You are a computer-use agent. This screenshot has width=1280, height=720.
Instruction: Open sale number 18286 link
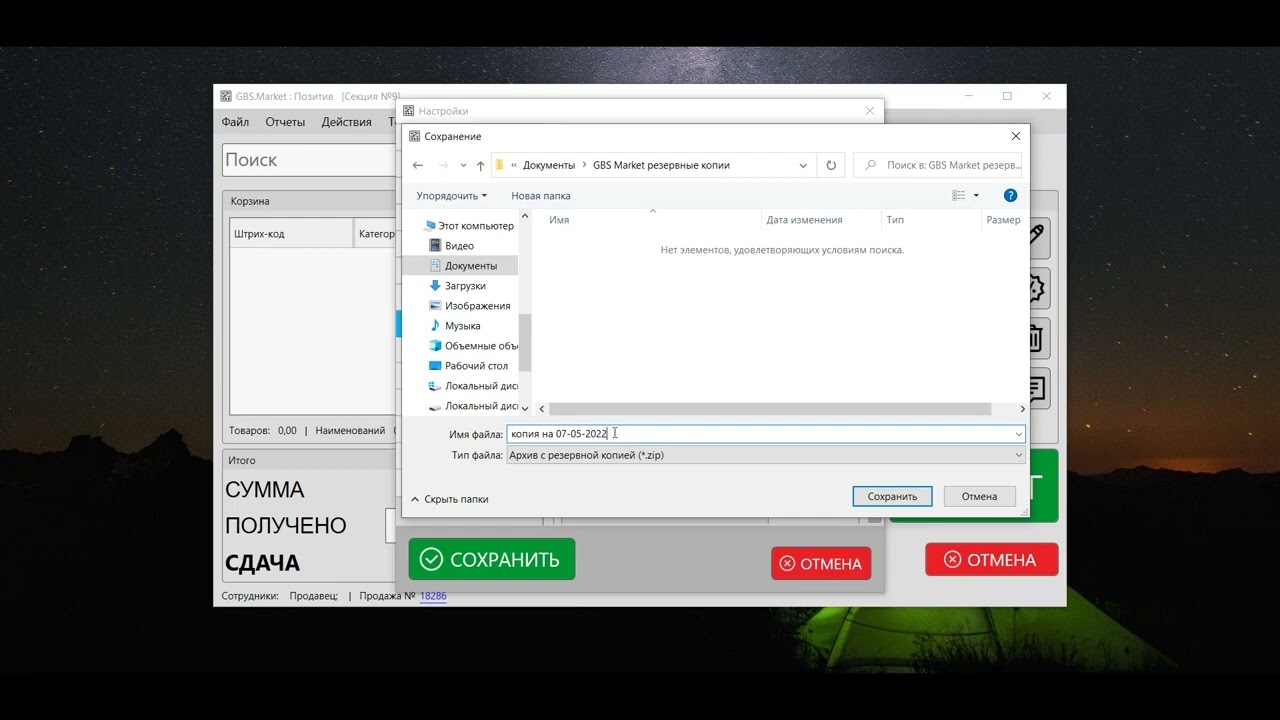coord(433,596)
